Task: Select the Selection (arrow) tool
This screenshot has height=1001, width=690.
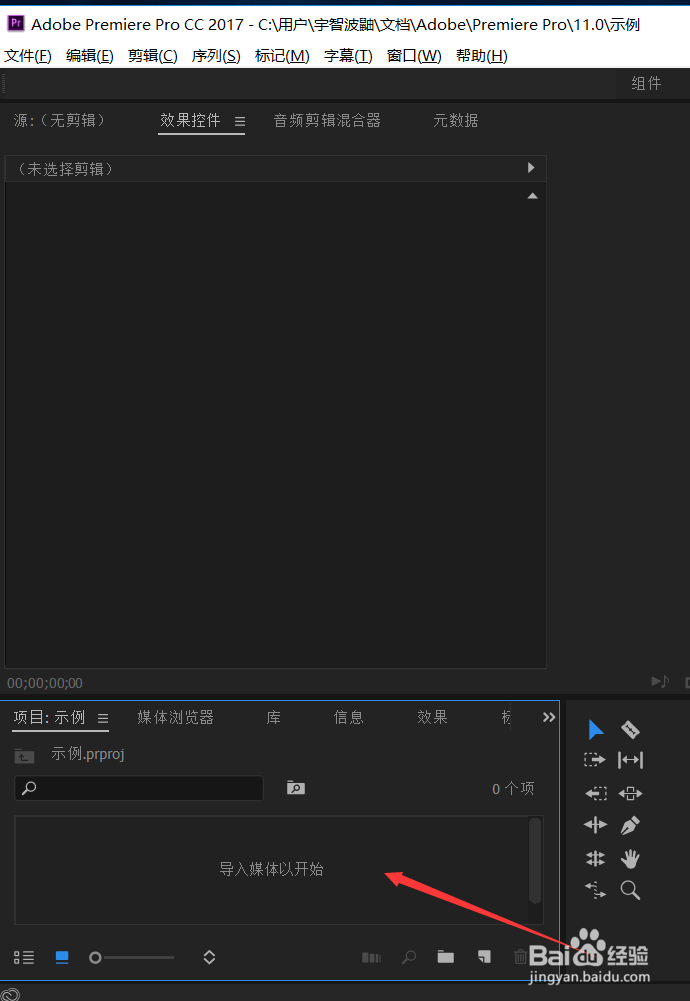Action: pyautogui.click(x=596, y=729)
